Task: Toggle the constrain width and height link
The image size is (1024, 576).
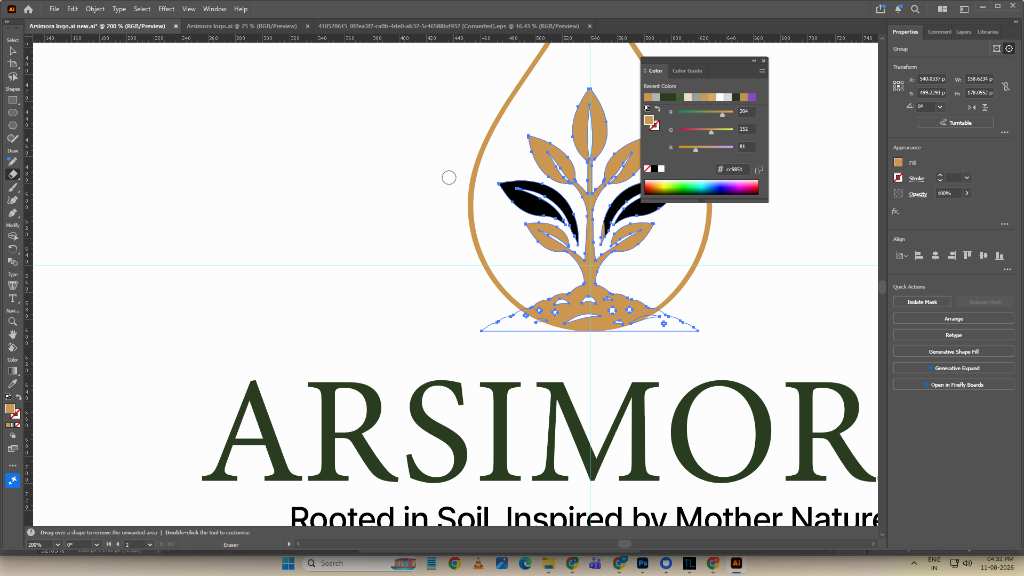Action: click(1006, 86)
